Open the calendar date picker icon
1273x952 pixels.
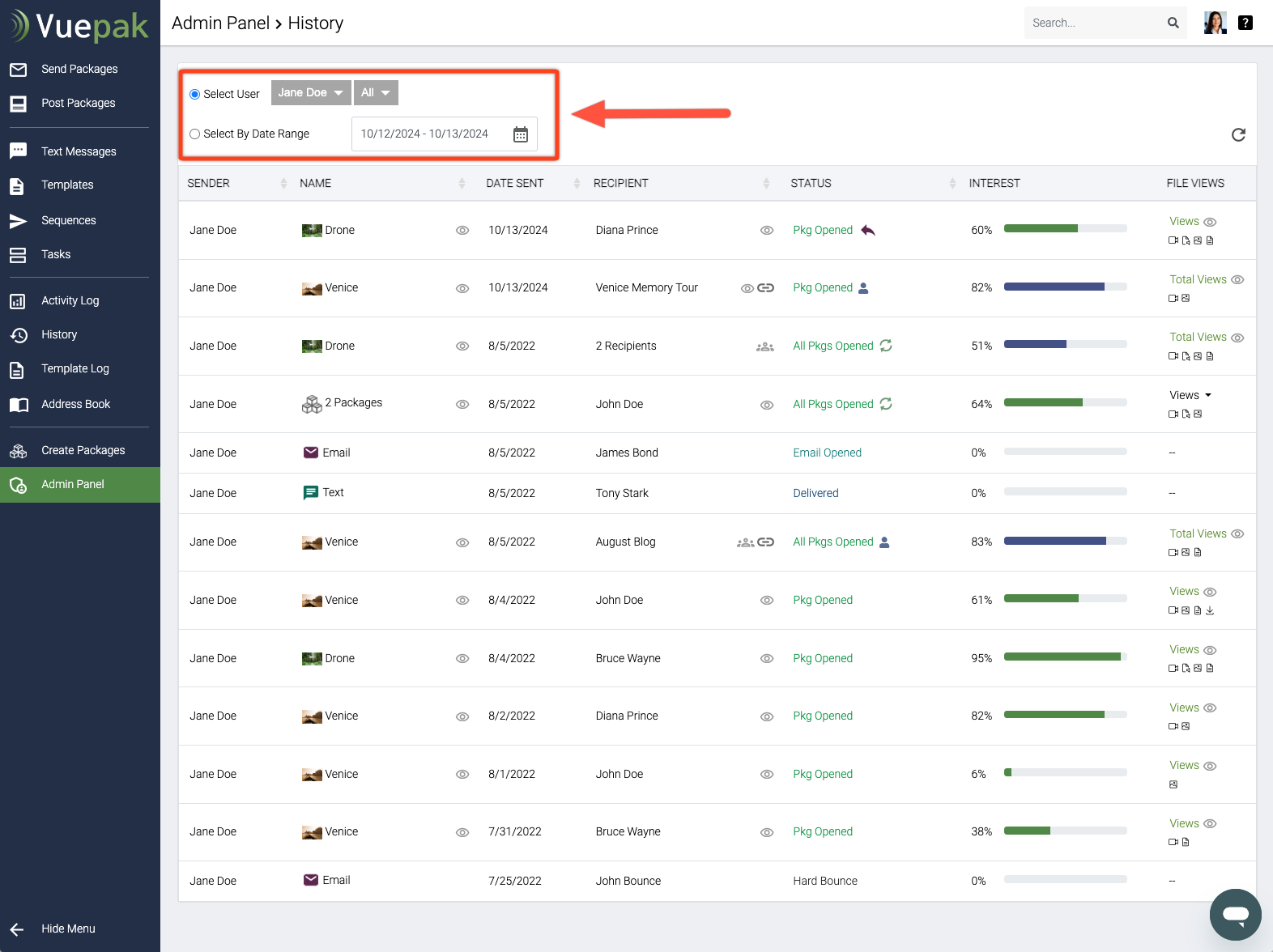tap(521, 134)
